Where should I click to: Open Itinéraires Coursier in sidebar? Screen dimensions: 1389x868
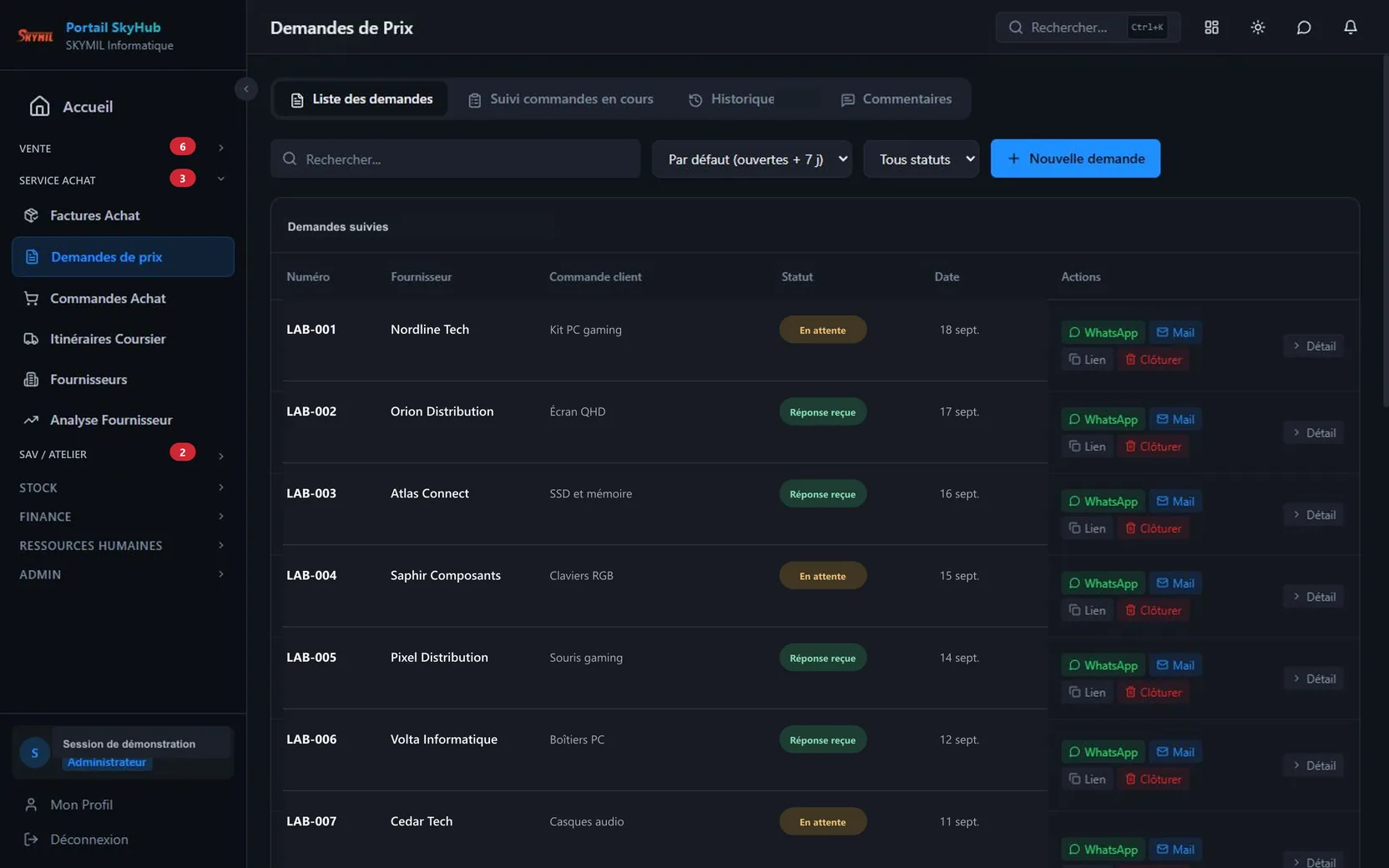(x=108, y=339)
